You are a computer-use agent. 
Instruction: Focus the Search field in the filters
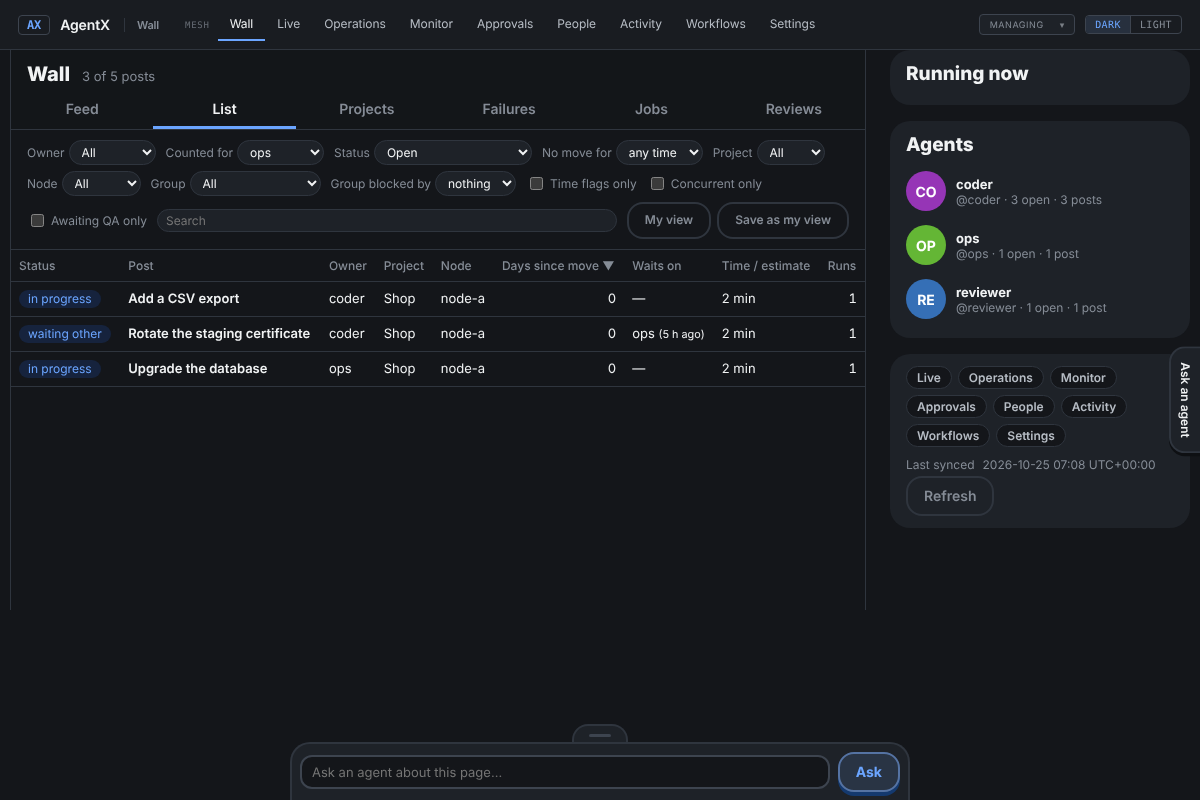pos(387,221)
